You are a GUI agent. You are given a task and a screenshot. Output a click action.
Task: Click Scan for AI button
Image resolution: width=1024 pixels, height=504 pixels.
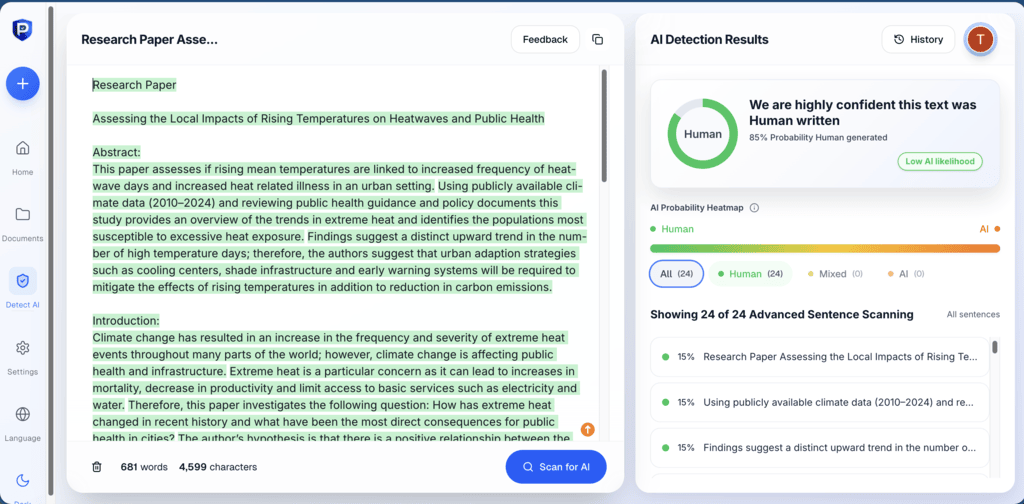[x=556, y=467]
